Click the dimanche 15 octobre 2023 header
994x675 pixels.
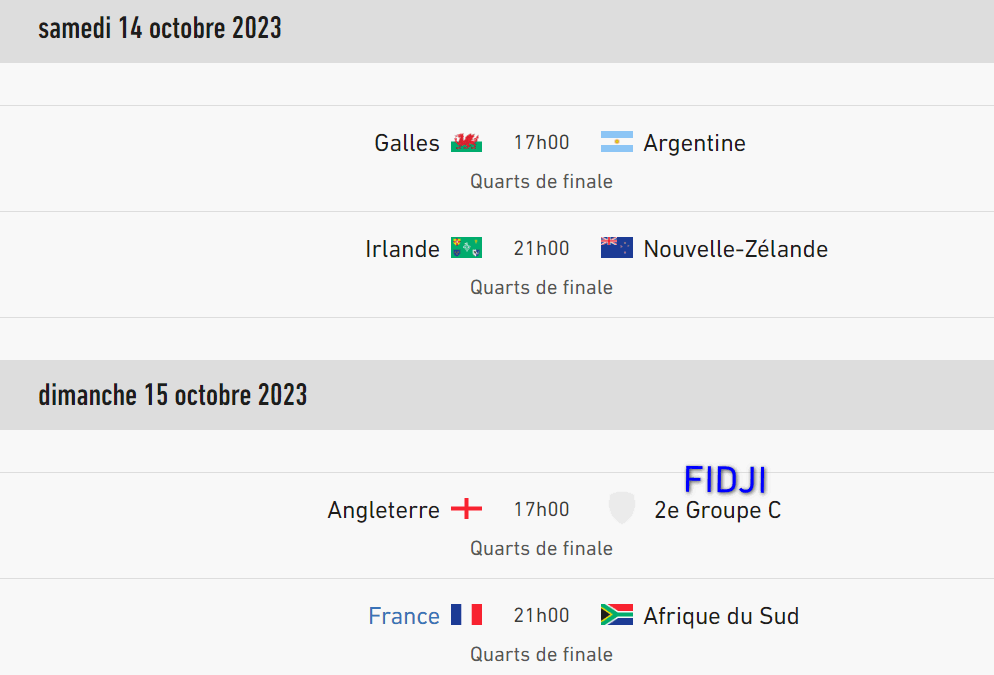coord(172,395)
